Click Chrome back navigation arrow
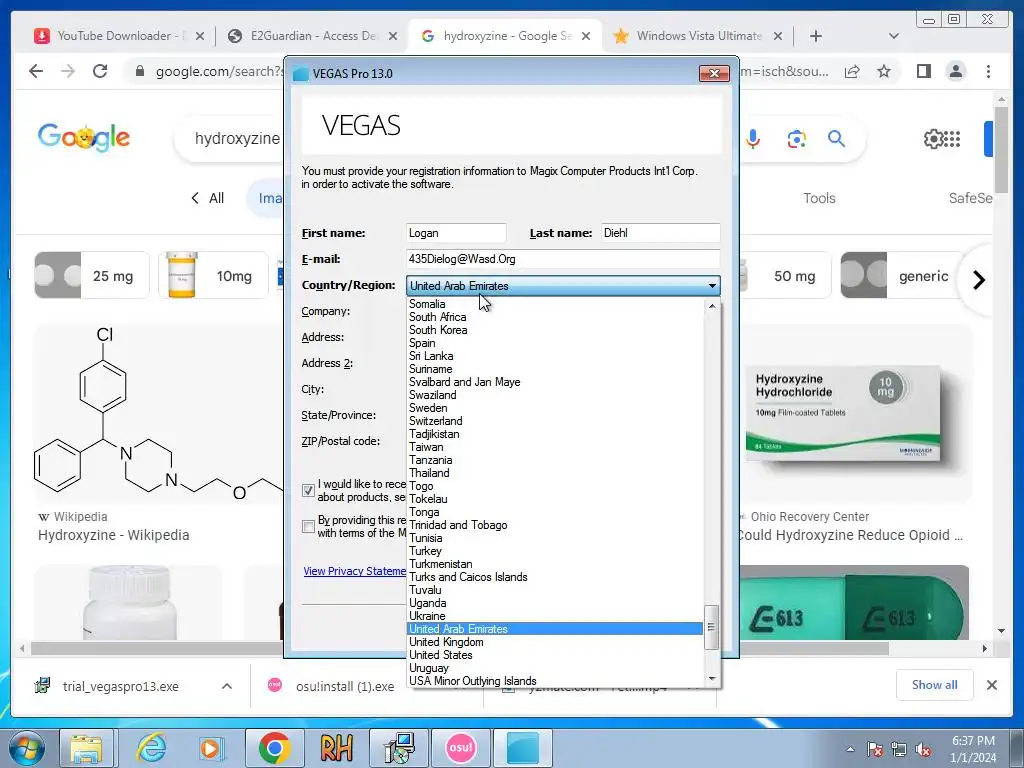This screenshot has width=1024, height=768. [x=36, y=71]
